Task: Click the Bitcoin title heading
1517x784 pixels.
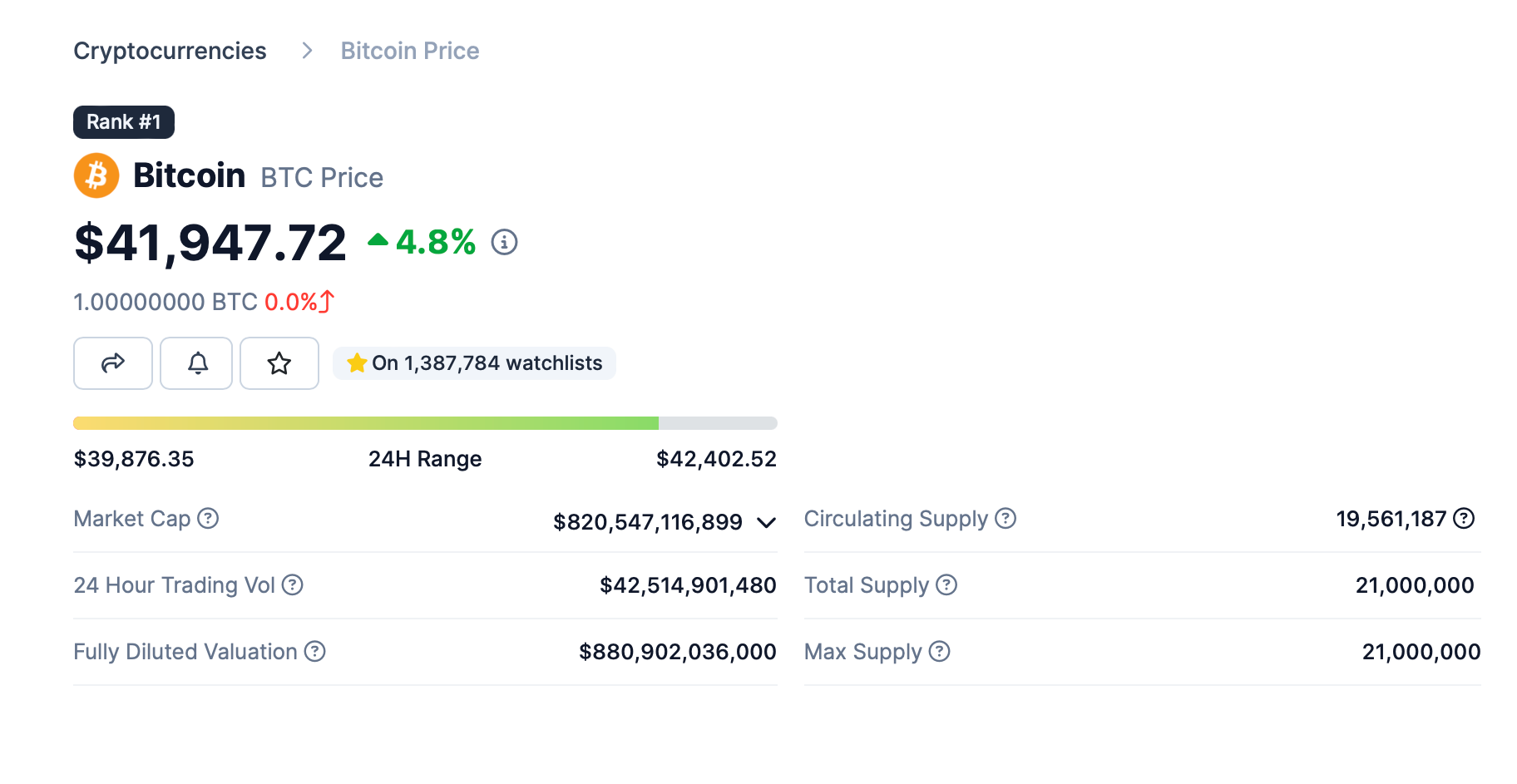Action: pos(190,175)
